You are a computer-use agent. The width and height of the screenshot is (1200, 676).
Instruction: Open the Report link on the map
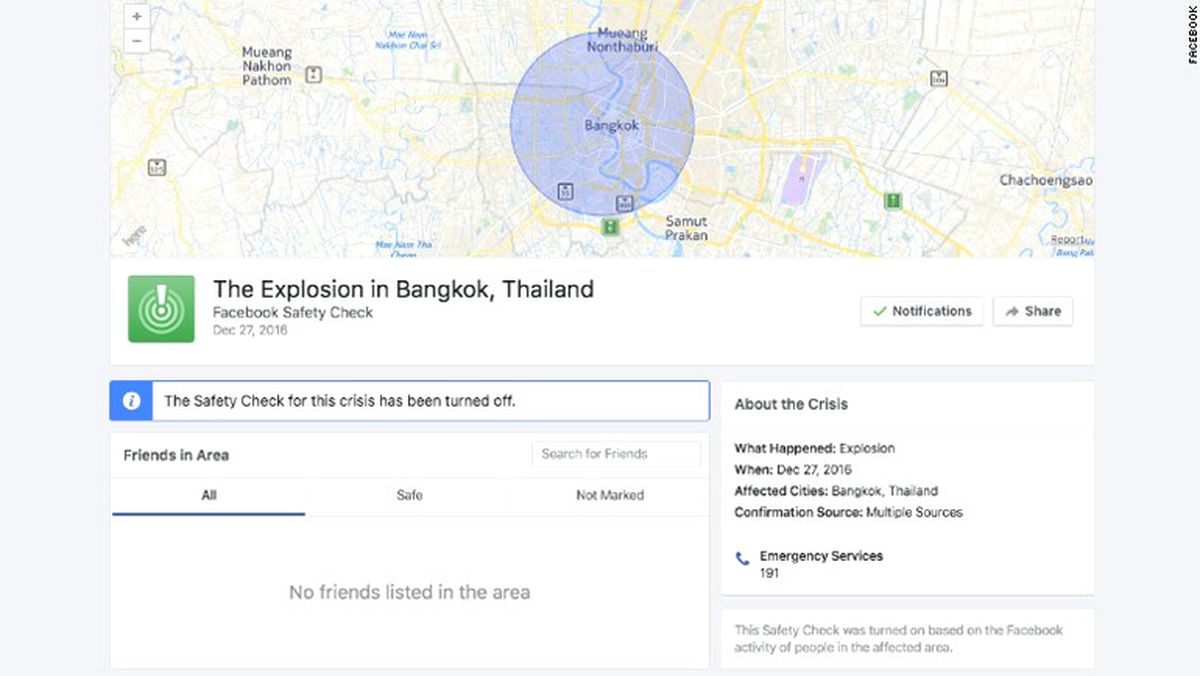coord(1070,240)
